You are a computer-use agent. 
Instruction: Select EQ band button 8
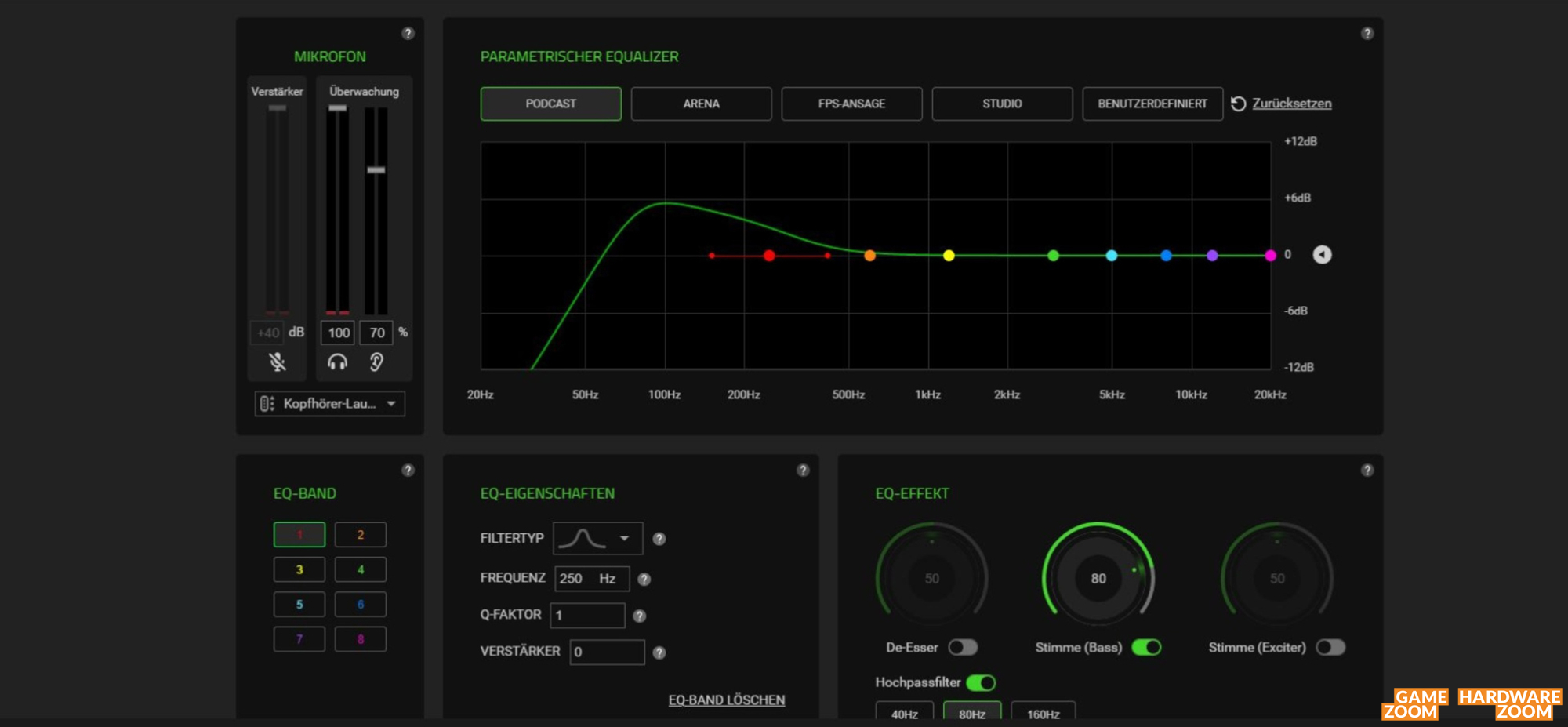click(361, 639)
